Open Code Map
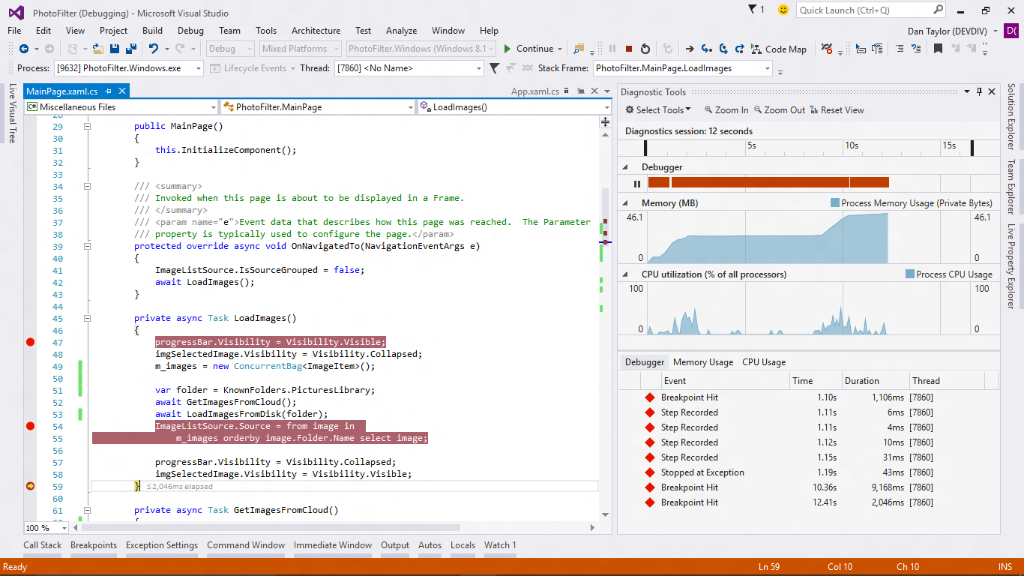The height and width of the screenshot is (576, 1024). [x=778, y=49]
